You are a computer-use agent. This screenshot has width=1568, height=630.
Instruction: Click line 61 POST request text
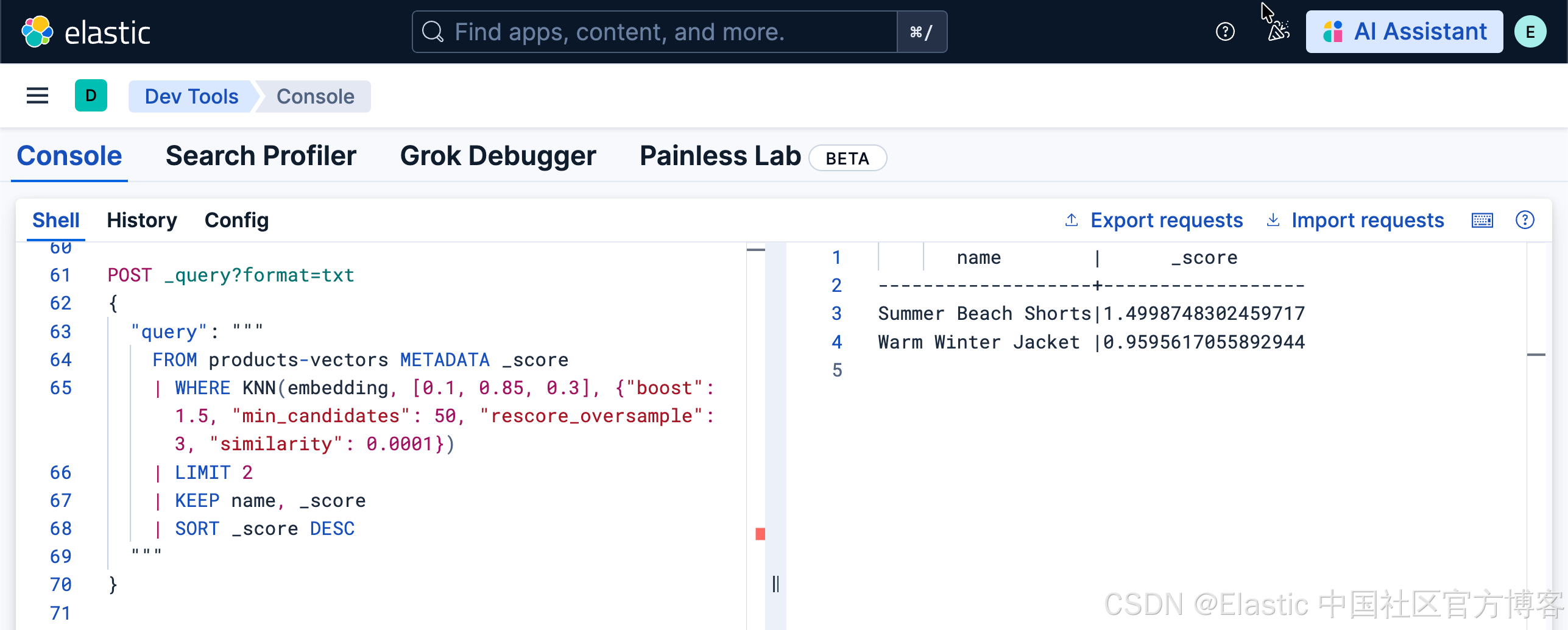coord(231,275)
